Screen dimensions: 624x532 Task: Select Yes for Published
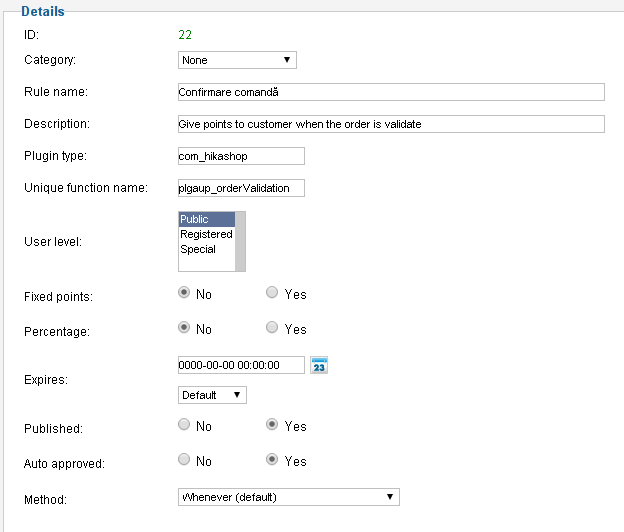(273, 425)
